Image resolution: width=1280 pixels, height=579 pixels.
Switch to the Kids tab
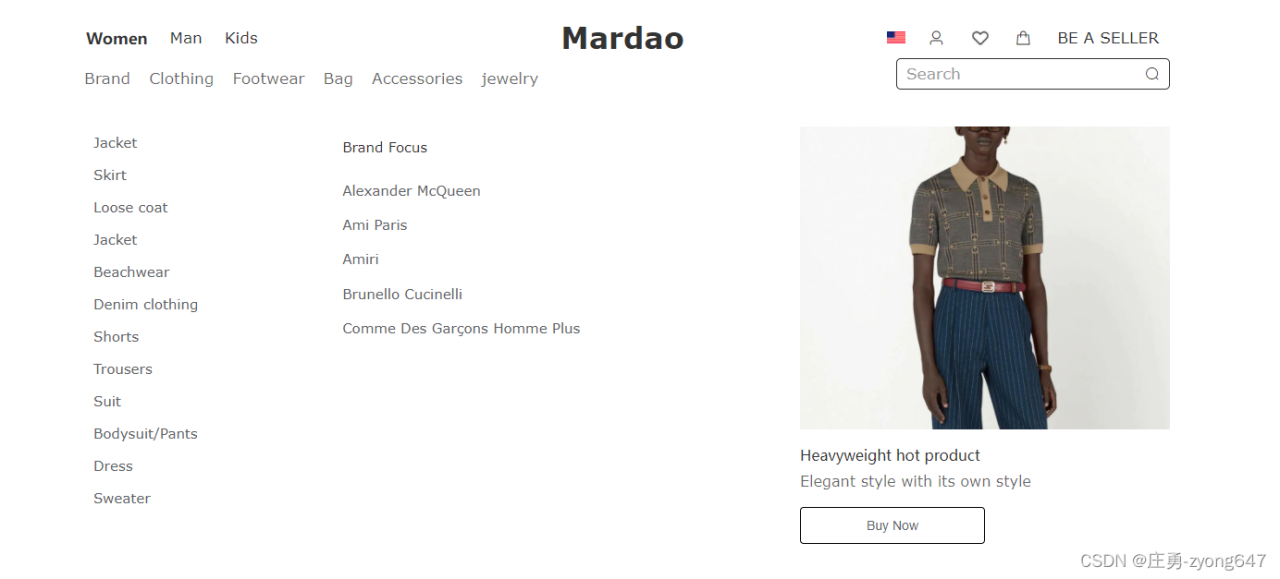(241, 38)
